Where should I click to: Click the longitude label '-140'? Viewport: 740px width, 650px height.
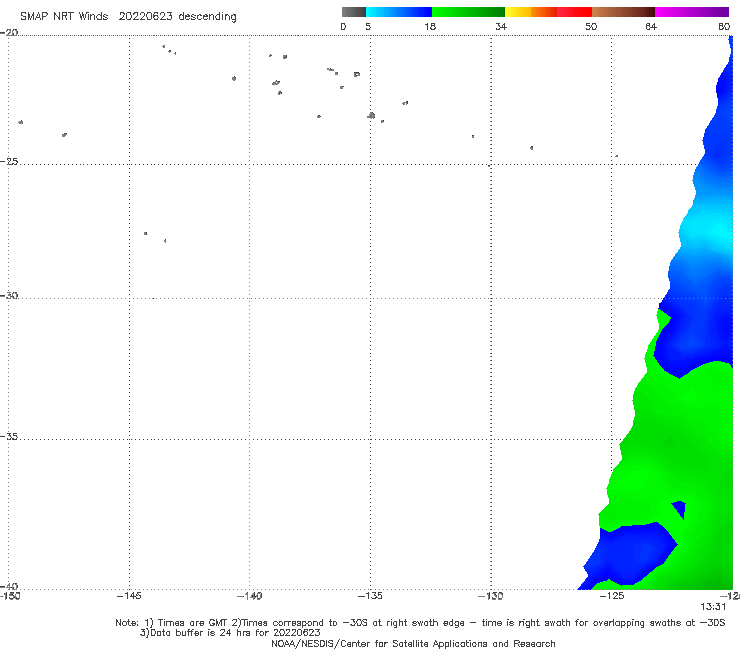point(249,596)
